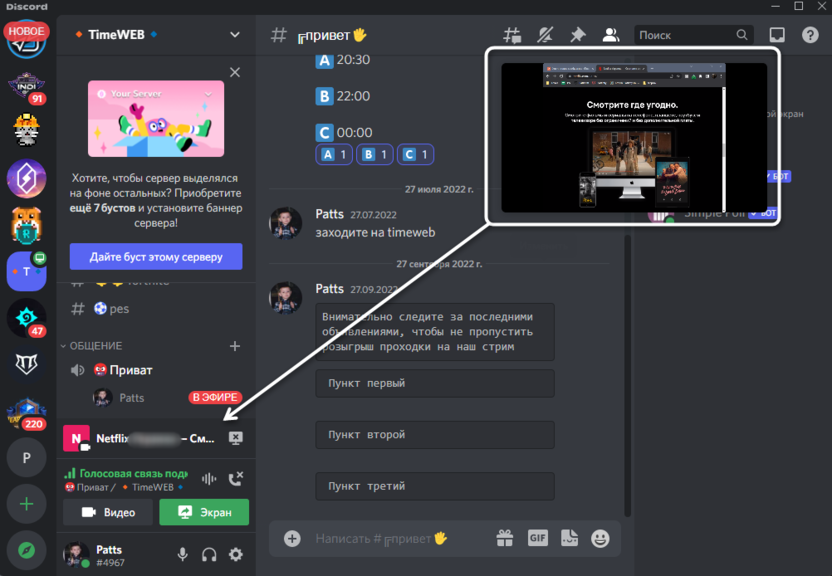Screen dimensions: 832x576
Task: Click the Search field in header
Action: click(694, 35)
